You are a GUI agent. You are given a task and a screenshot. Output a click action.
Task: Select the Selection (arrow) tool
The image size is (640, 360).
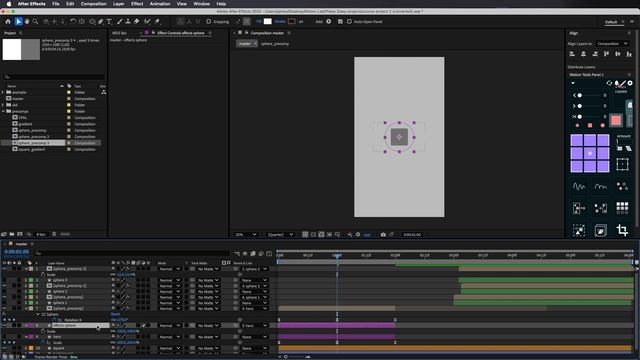pos(18,21)
